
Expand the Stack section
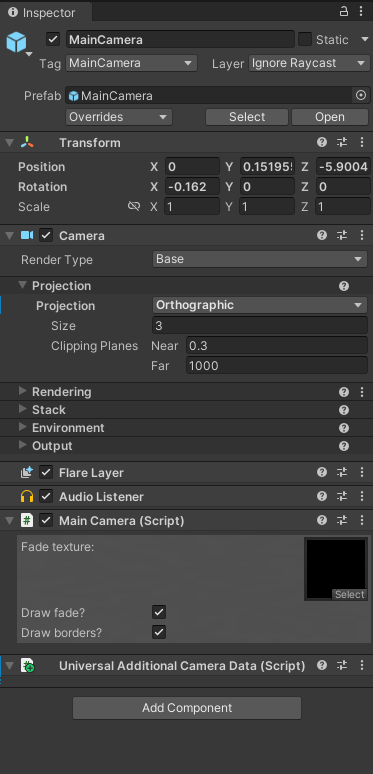(22, 409)
